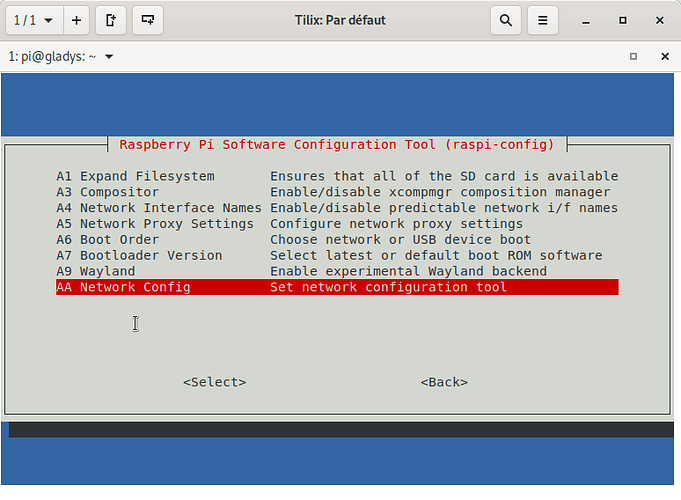Image resolution: width=681 pixels, height=500 pixels.
Task: Expand the pi@gladys terminal title dropdown
Action: 109,56
